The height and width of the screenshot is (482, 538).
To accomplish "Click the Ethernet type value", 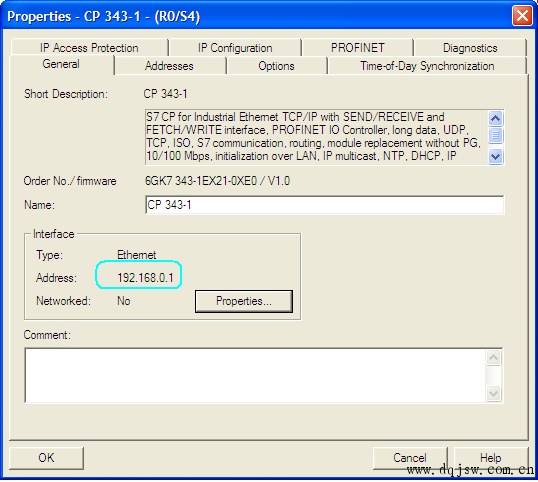I will (x=137, y=255).
